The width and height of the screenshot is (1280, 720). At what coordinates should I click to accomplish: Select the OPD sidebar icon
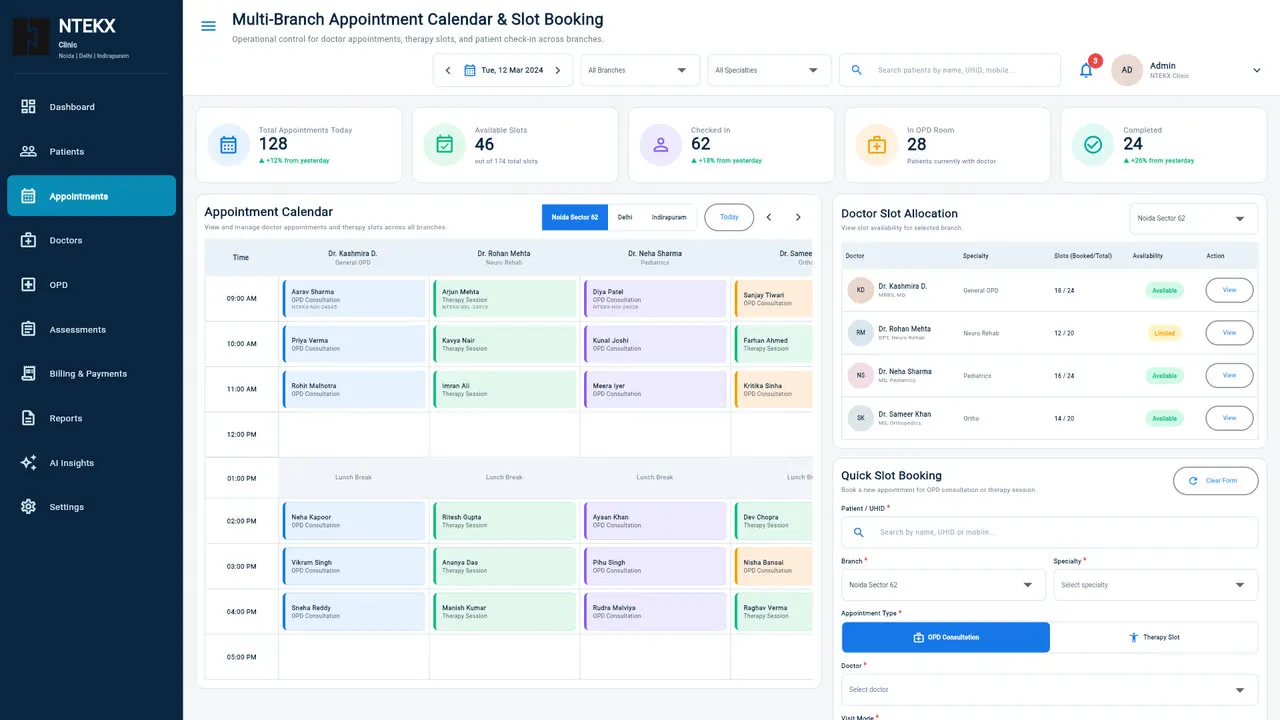(28, 285)
